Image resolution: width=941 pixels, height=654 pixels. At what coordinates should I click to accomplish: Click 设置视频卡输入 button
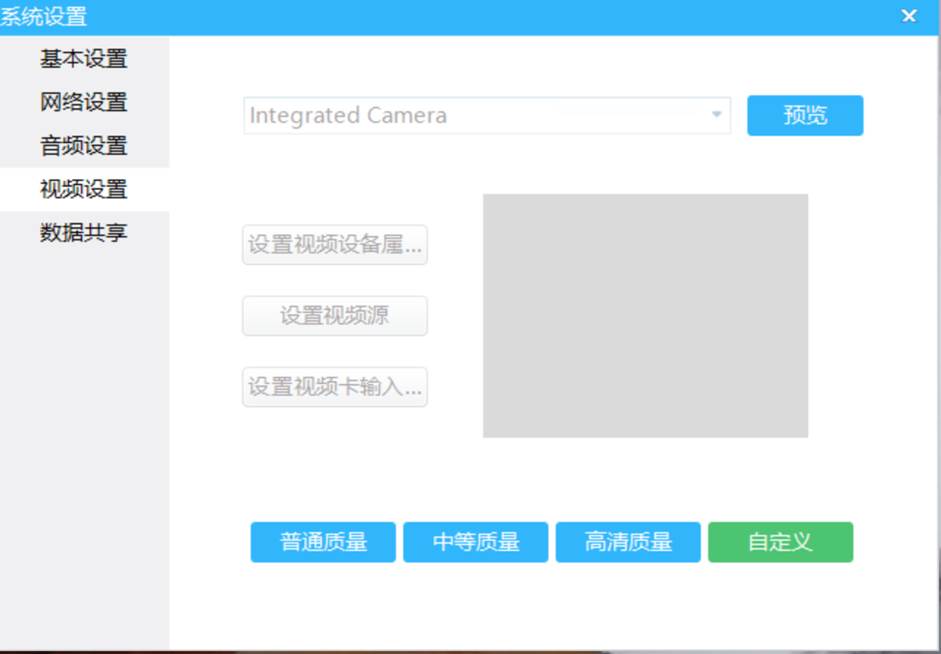click(x=335, y=387)
